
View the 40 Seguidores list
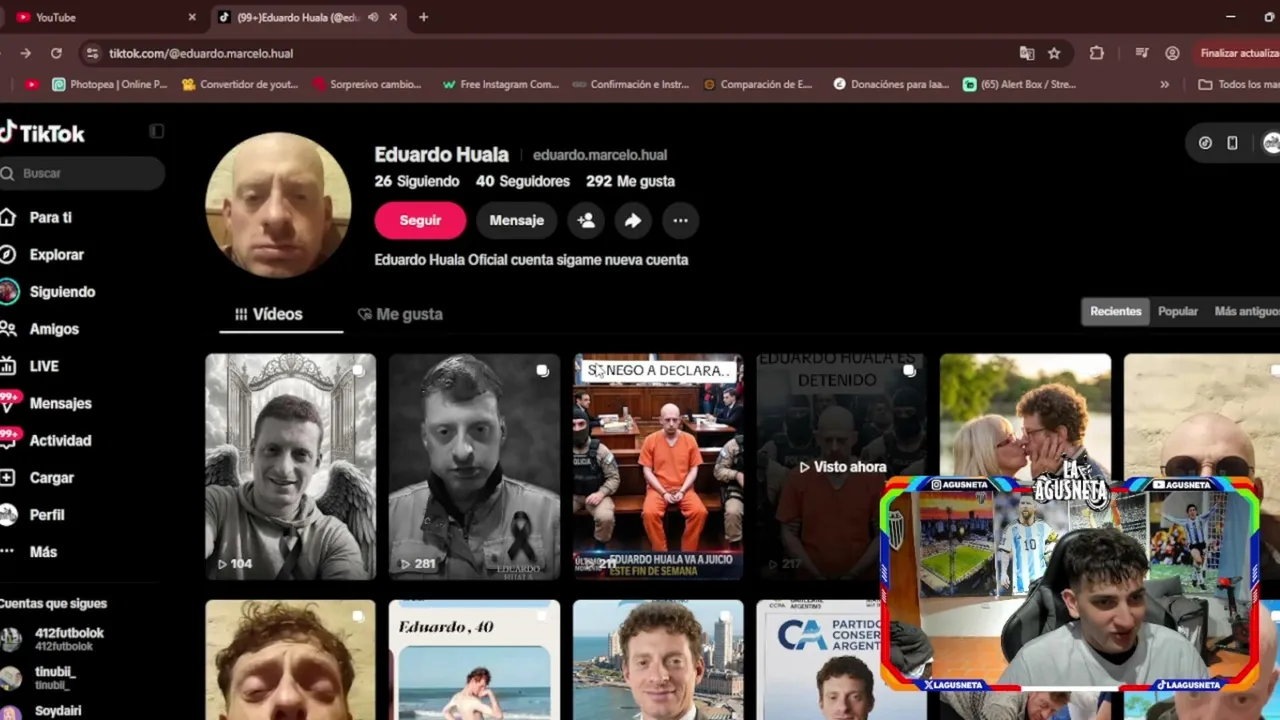click(523, 181)
